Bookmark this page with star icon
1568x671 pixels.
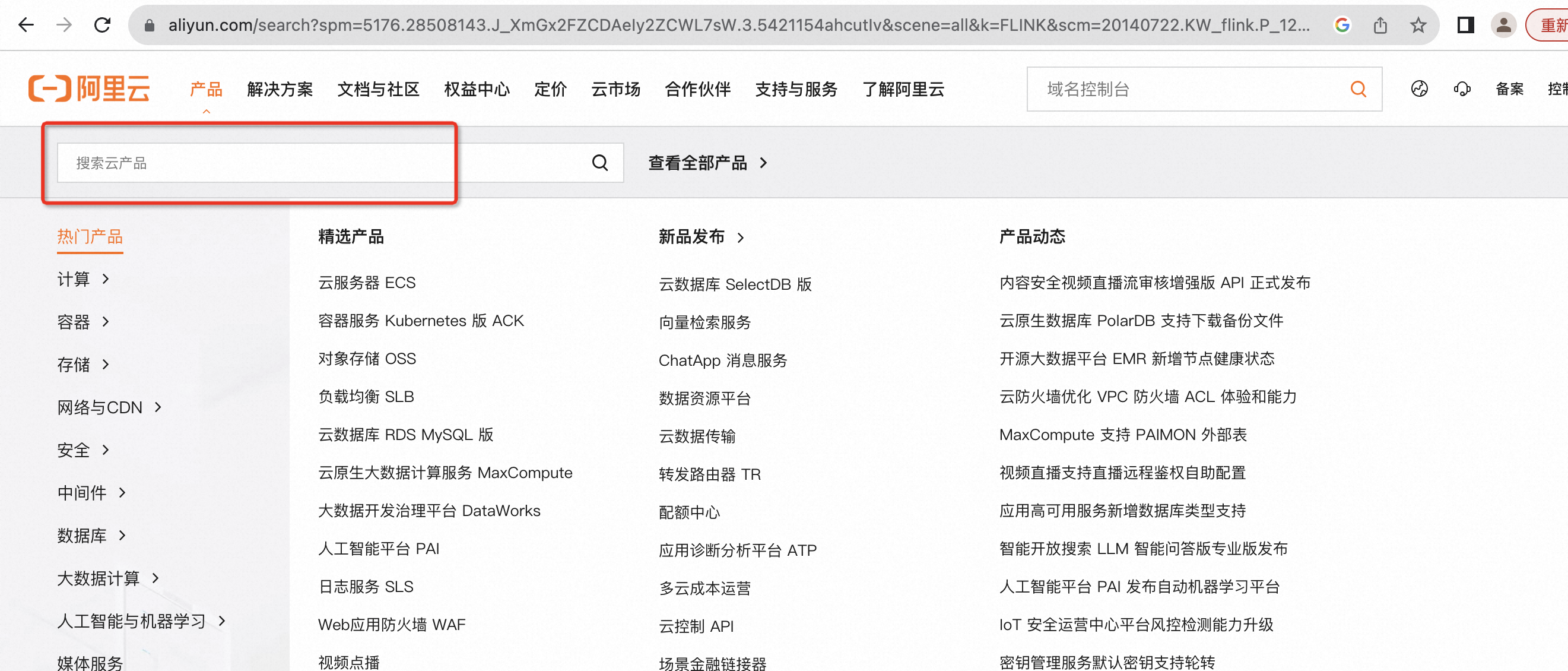[1418, 25]
